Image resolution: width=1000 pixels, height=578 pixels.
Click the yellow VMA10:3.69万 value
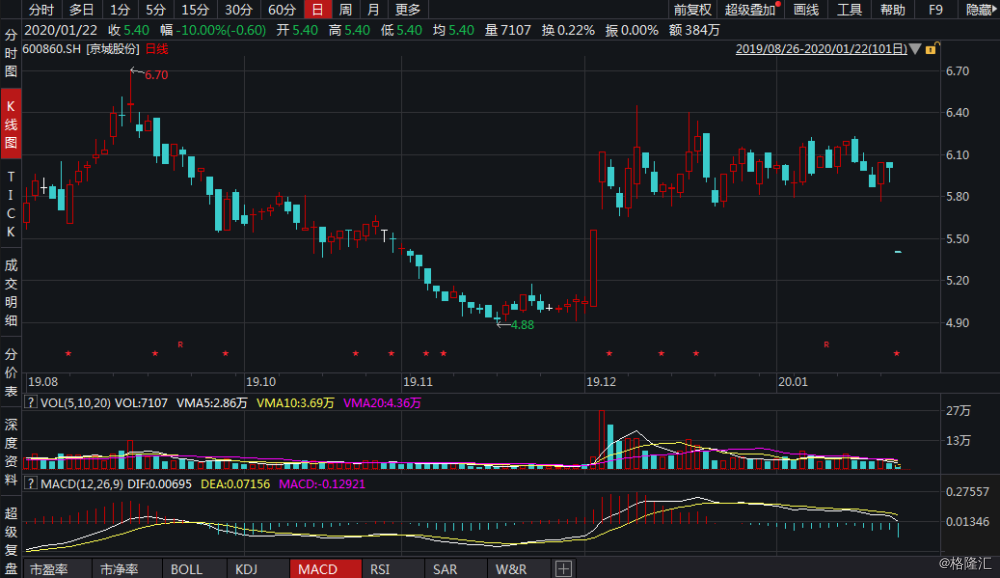(295, 403)
